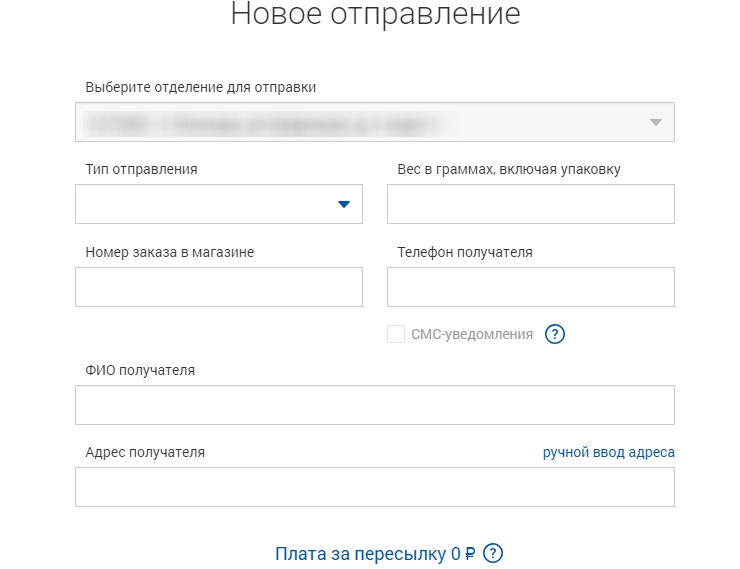Follow the ручной ввод адреса link
Image resolution: width=740 pixels, height=569 pixels.
[x=608, y=452]
